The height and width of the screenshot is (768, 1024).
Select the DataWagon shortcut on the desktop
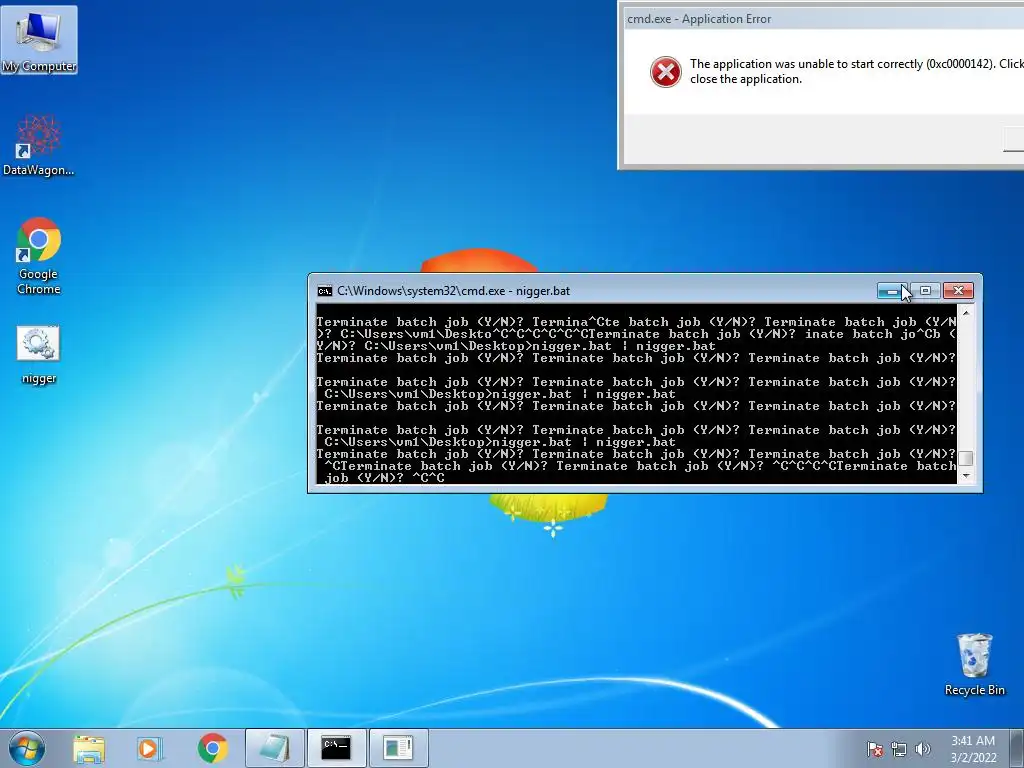(39, 145)
